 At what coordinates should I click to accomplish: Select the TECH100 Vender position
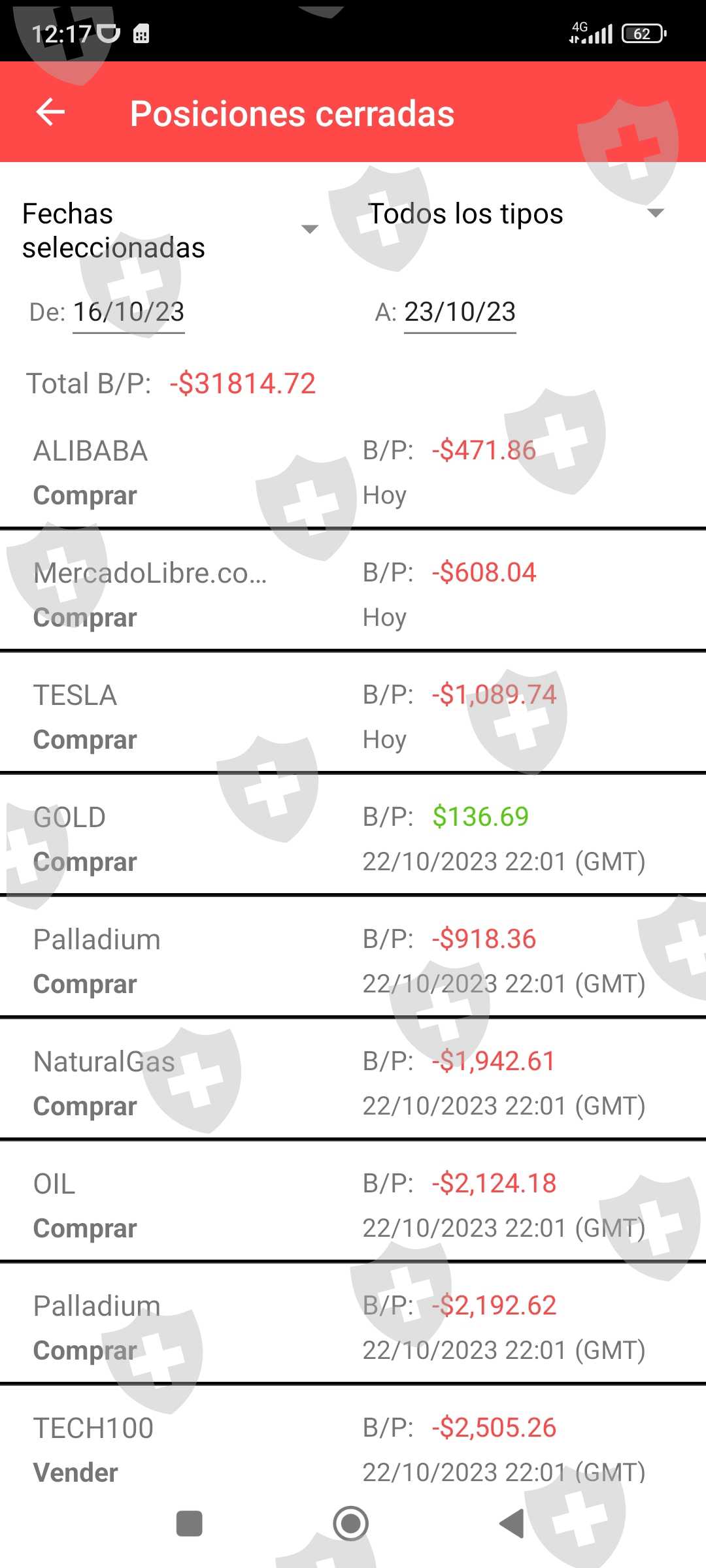(x=353, y=1450)
